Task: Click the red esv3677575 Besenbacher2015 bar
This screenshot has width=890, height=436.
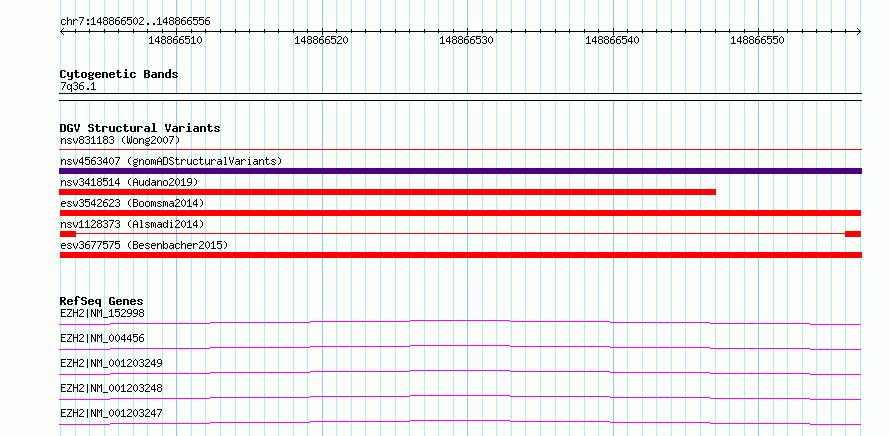Action: pos(460,255)
